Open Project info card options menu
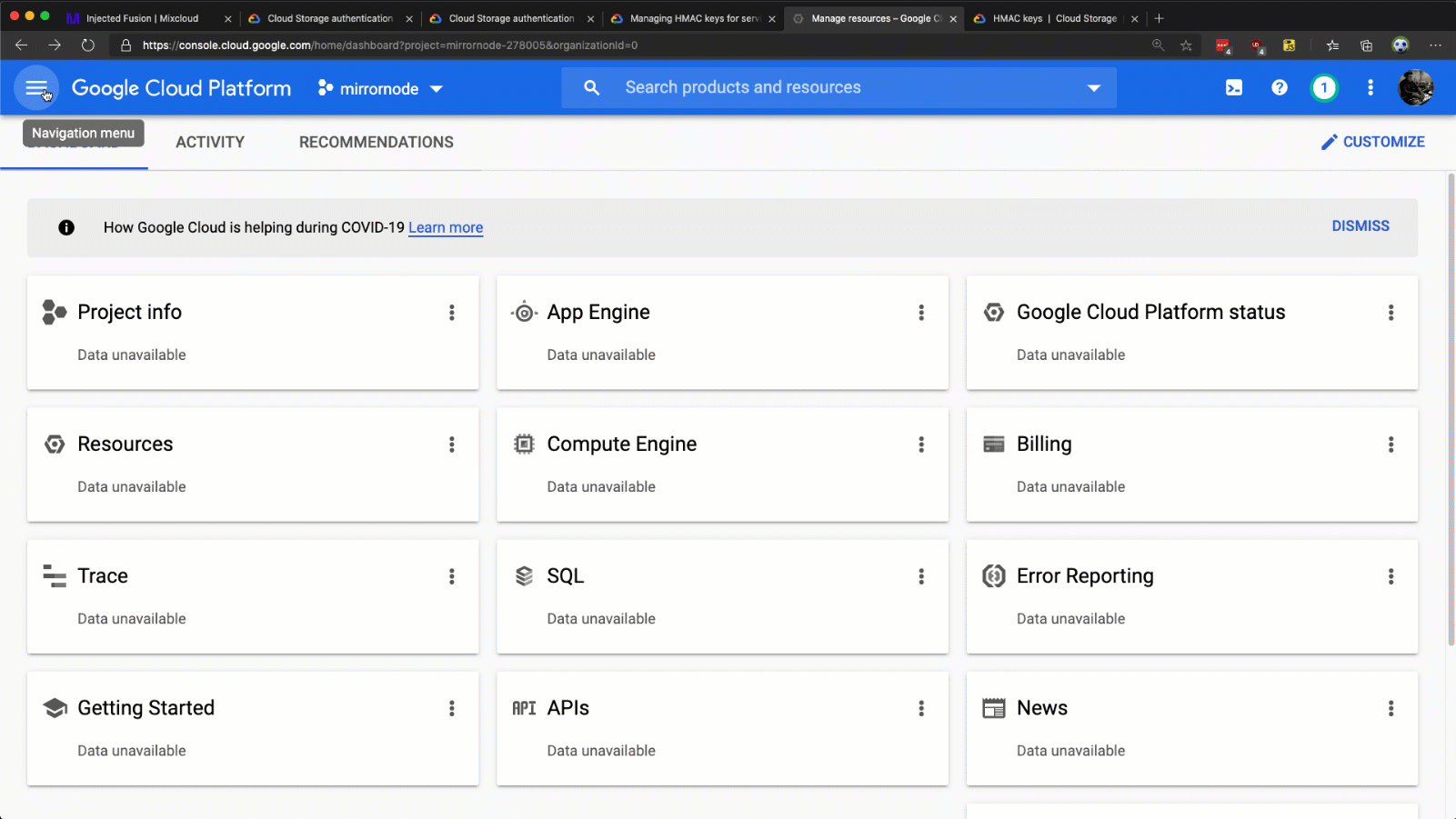 452,313
